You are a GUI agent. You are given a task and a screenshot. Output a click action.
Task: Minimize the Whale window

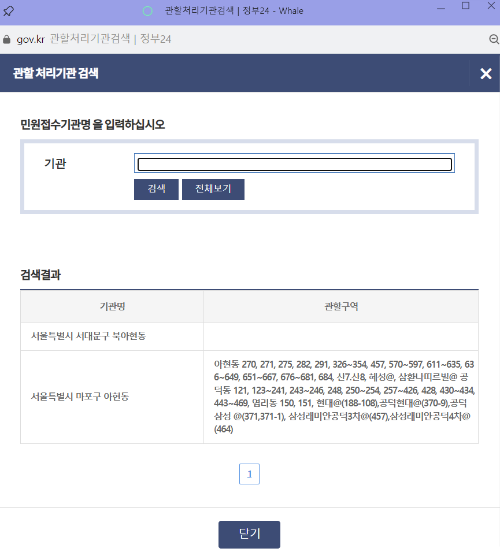pos(441,8)
